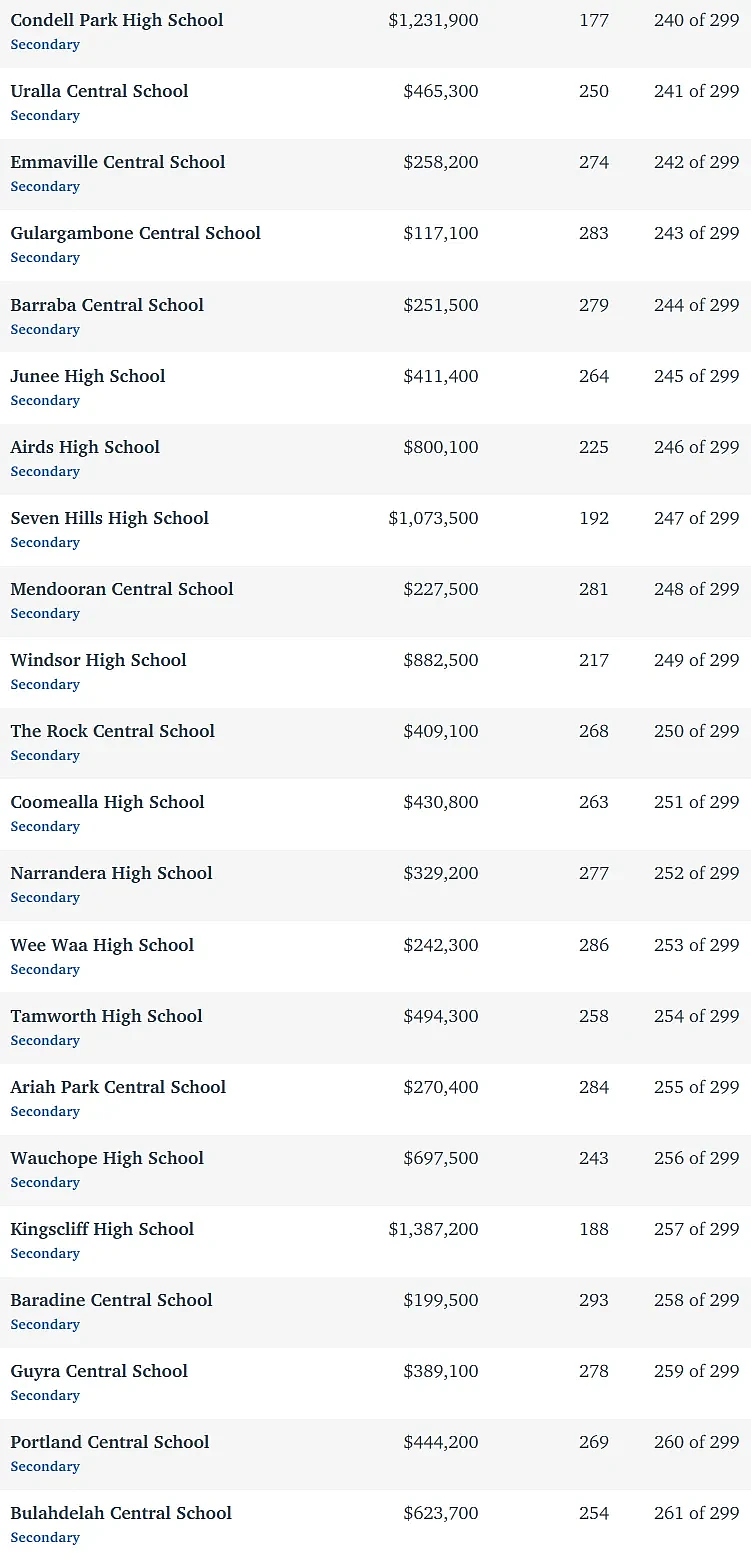Viewport: 751px width, 1561px height.
Task: Select Junee High School link
Action: (x=88, y=376)
